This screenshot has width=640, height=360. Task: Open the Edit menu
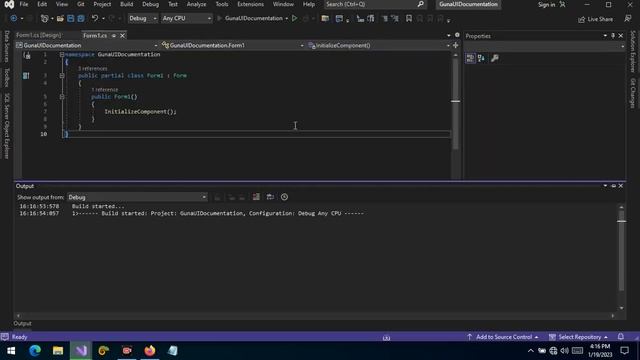[x=42, y=4]
